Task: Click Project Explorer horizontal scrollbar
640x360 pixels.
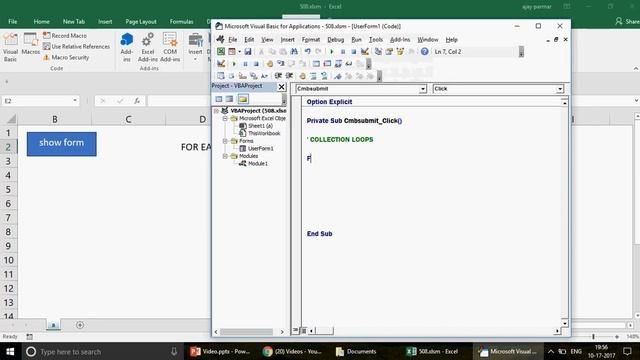Action: tap(247, 332)
